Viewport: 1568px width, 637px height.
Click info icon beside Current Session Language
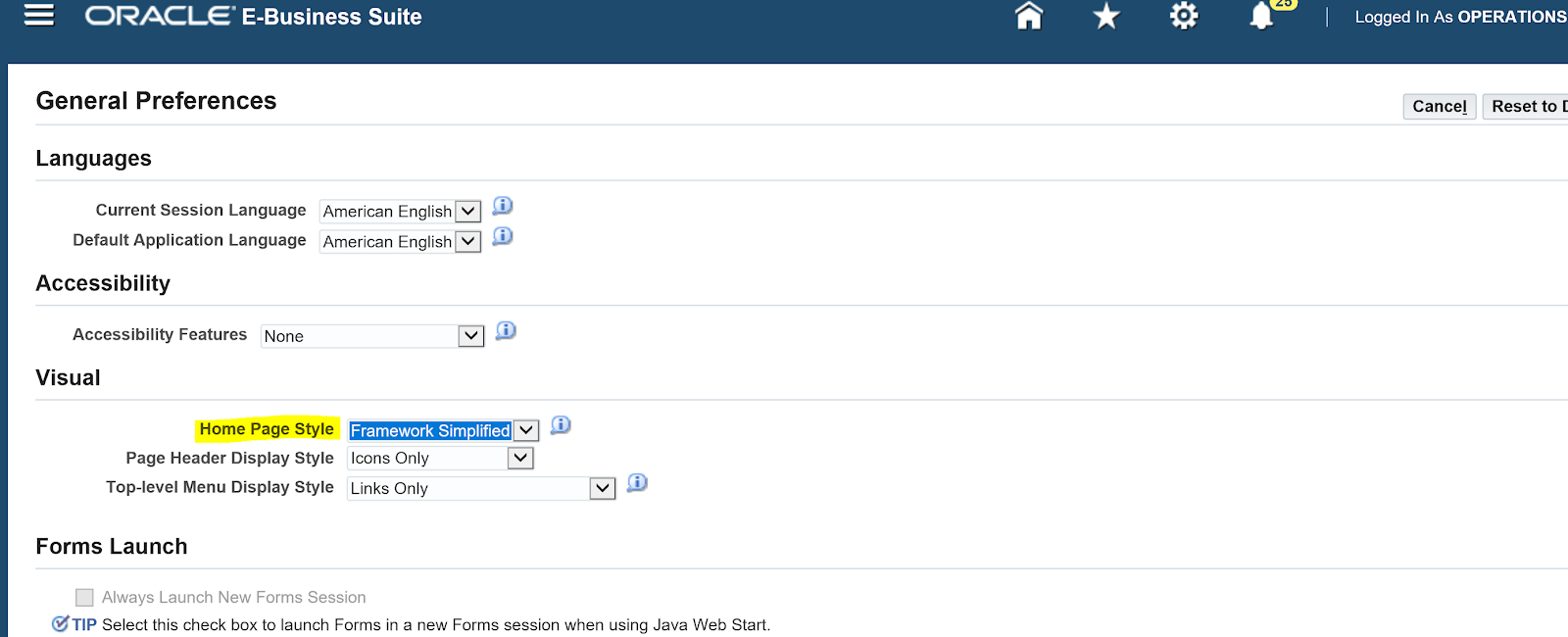502,208
